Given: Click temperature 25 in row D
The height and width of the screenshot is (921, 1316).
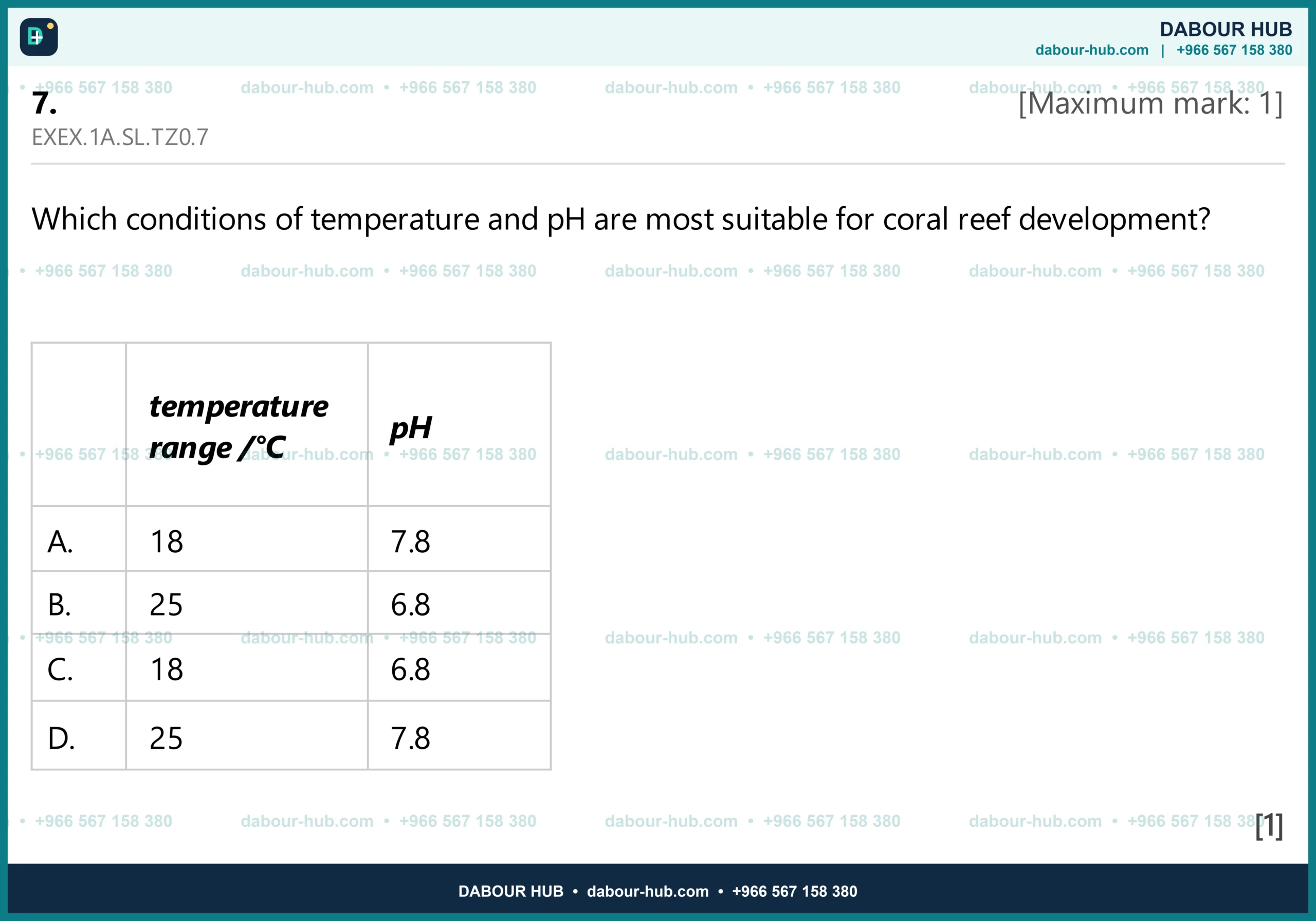Looking at the screenshot, I should click(x=166, y=738).
